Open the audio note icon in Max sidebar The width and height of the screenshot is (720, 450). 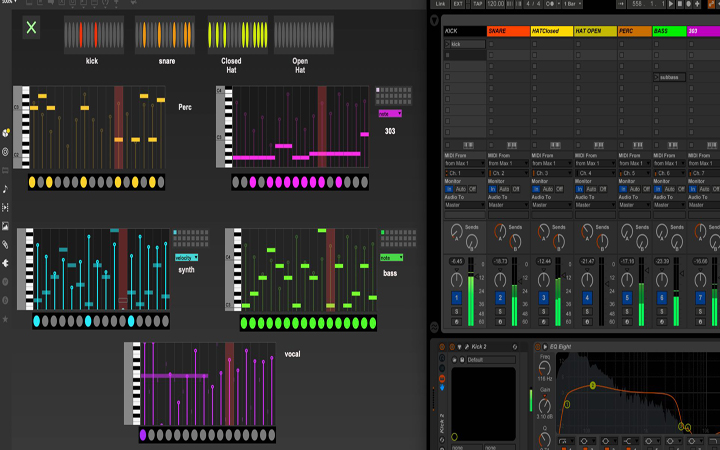(x=6, y=189)
